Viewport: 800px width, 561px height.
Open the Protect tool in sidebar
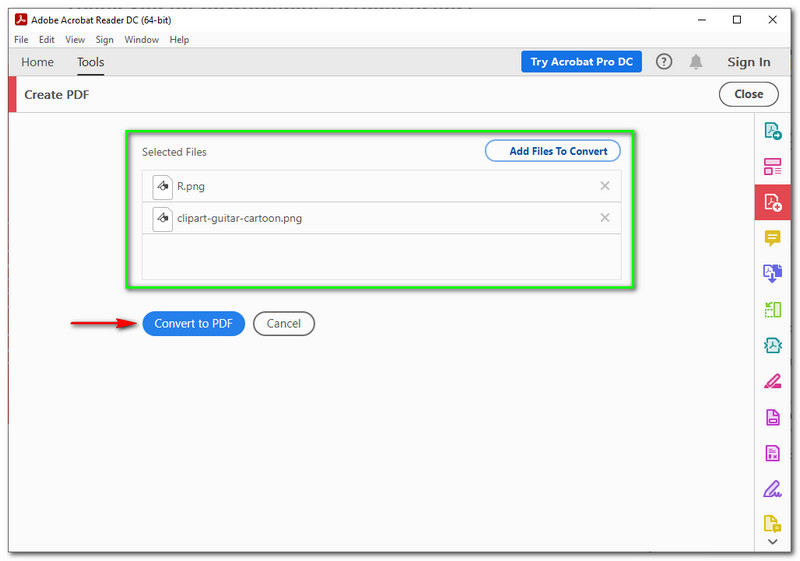coord(772,417)
